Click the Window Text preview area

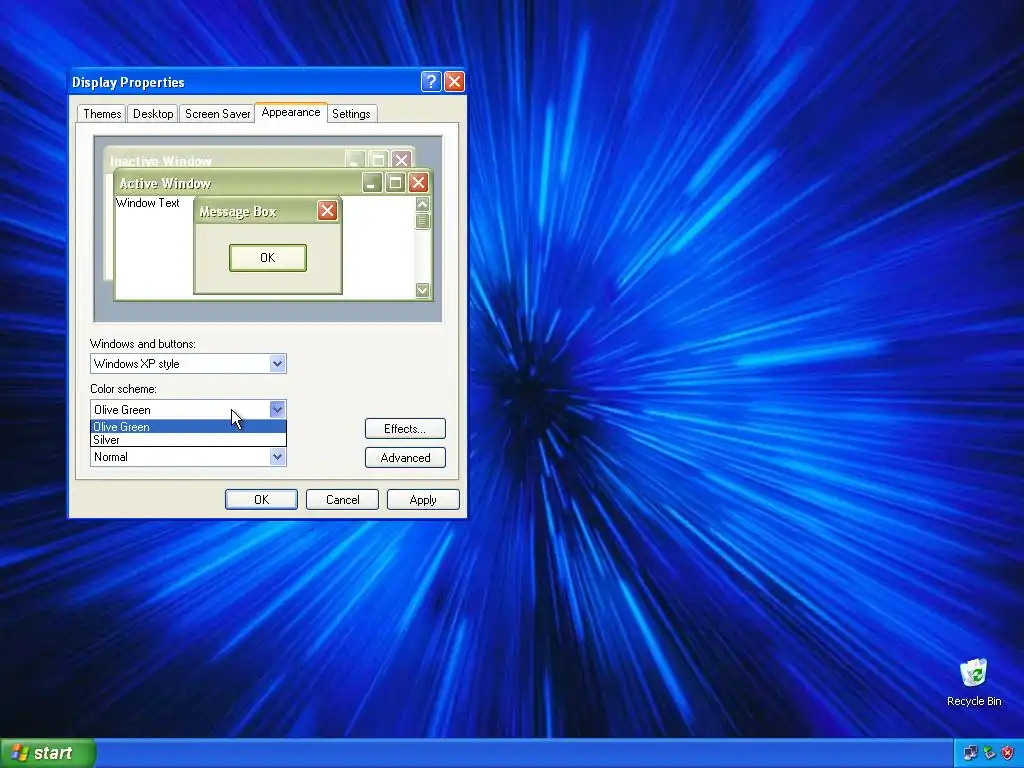tap(148, 203)
